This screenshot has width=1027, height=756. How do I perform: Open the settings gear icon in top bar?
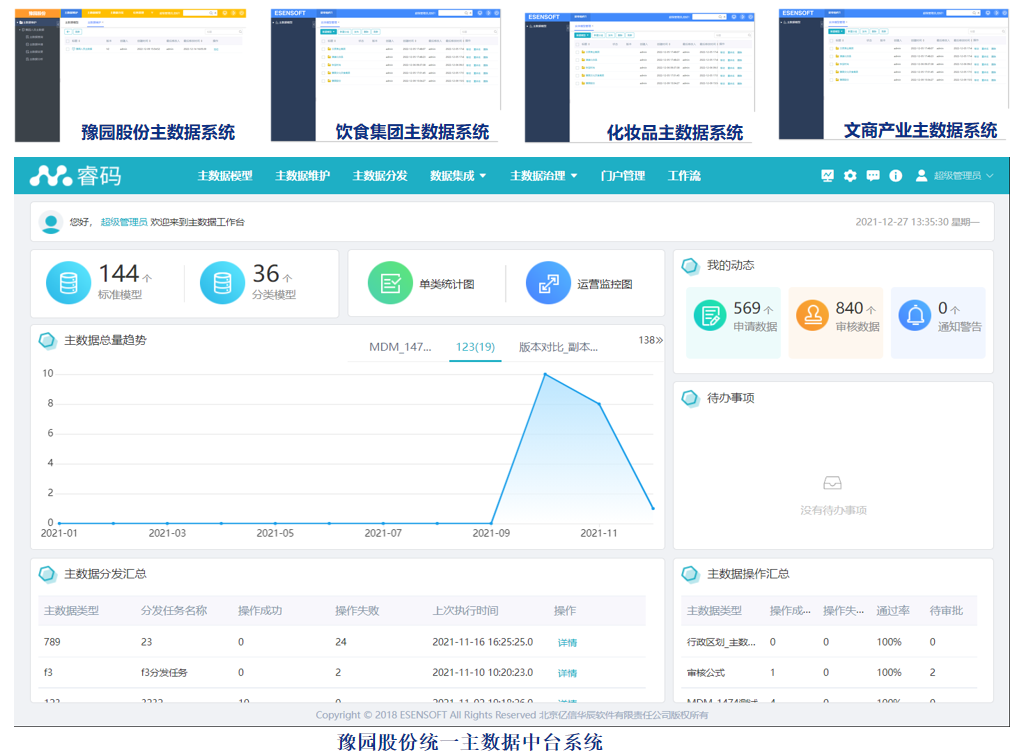pyautogui.click(x=850, y=176)
